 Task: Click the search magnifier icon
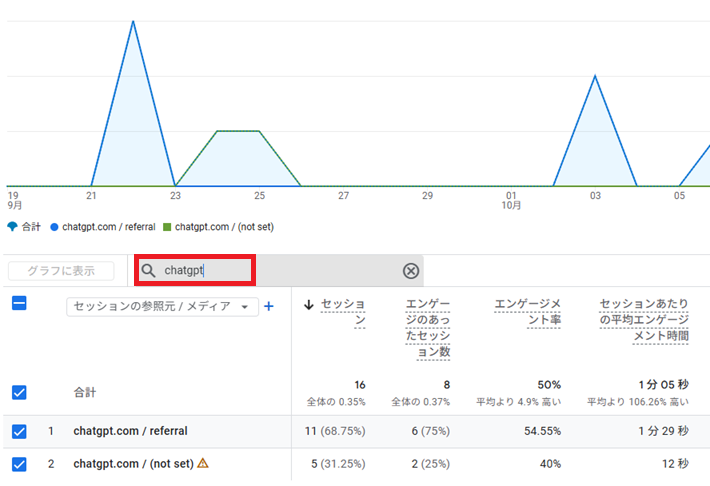click(149, 271)
